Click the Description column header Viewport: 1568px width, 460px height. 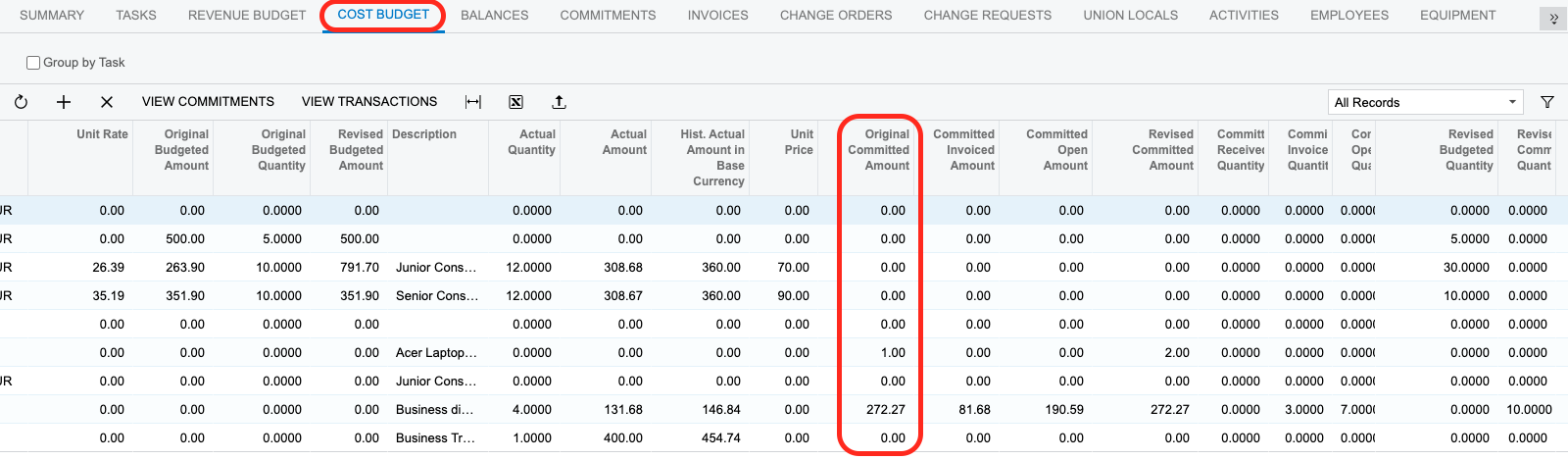point(424,134)
